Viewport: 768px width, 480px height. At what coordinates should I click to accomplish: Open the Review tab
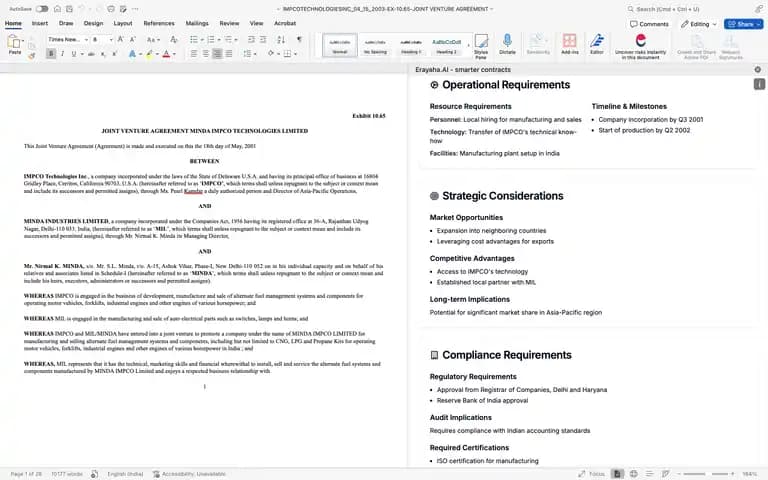coord(229,23)
